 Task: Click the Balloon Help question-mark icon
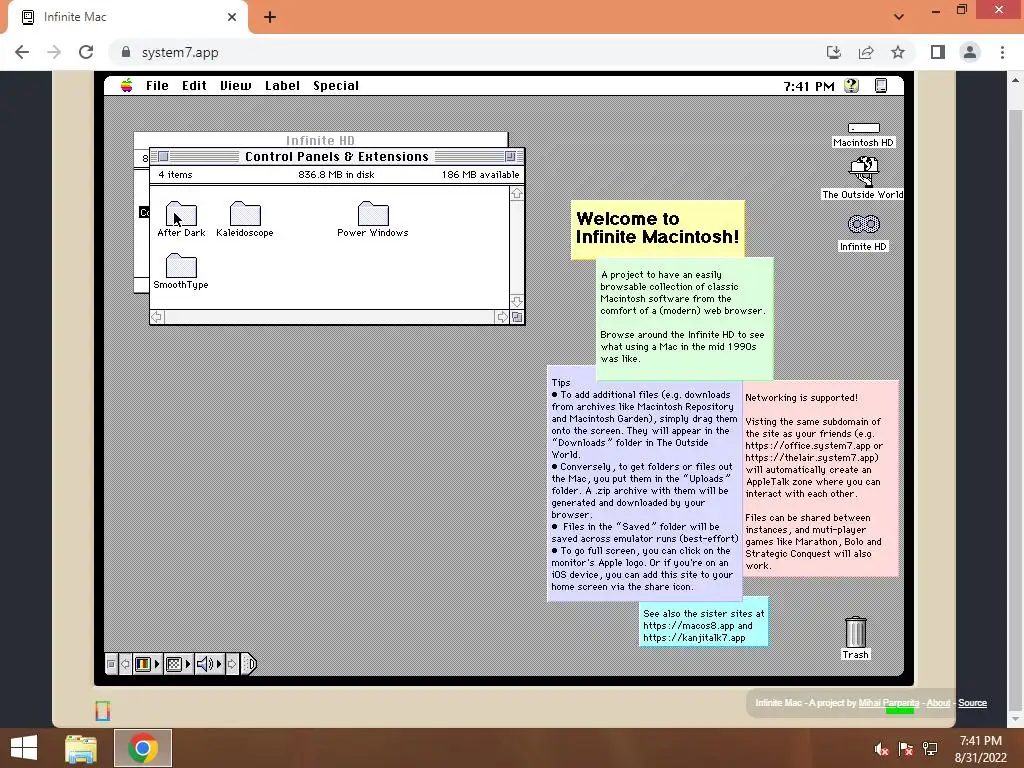[851, 86]
